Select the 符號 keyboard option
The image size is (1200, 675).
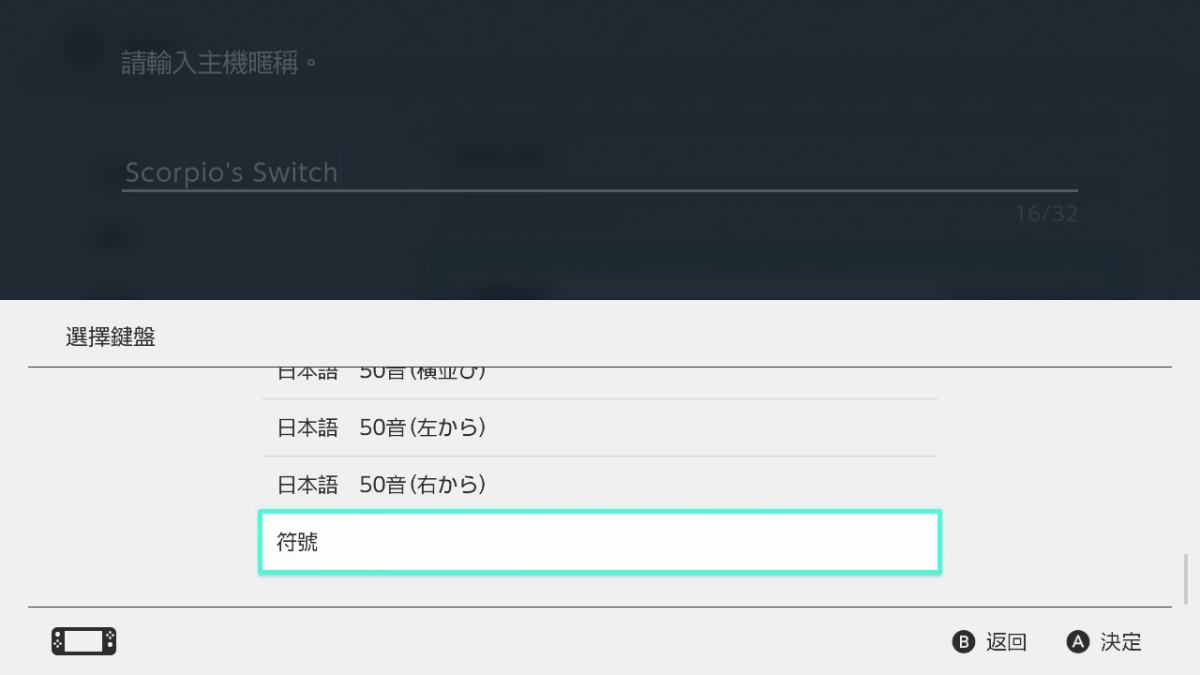pyautogui.click(x=599, y=543)
